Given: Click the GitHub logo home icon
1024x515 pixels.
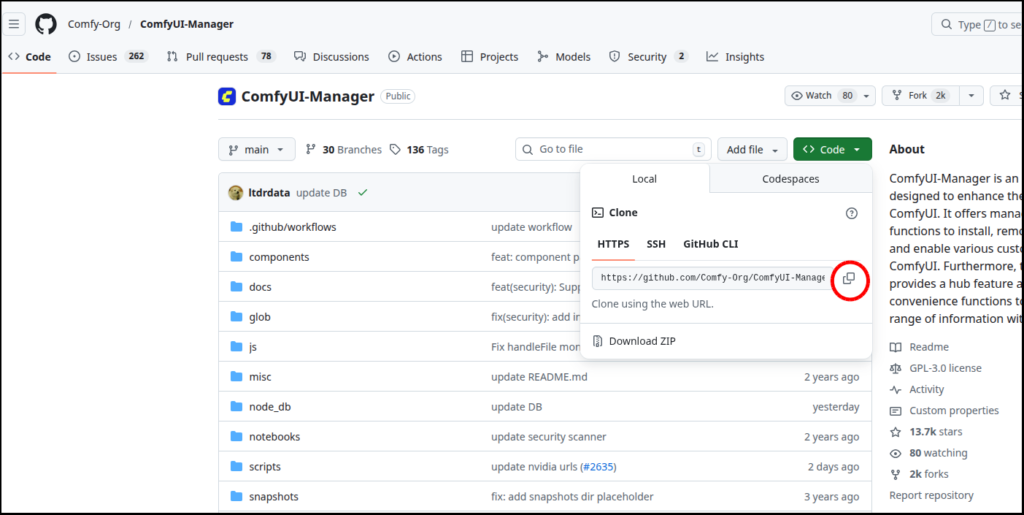Looking at the screenshot, I should (x=46, y=24).
